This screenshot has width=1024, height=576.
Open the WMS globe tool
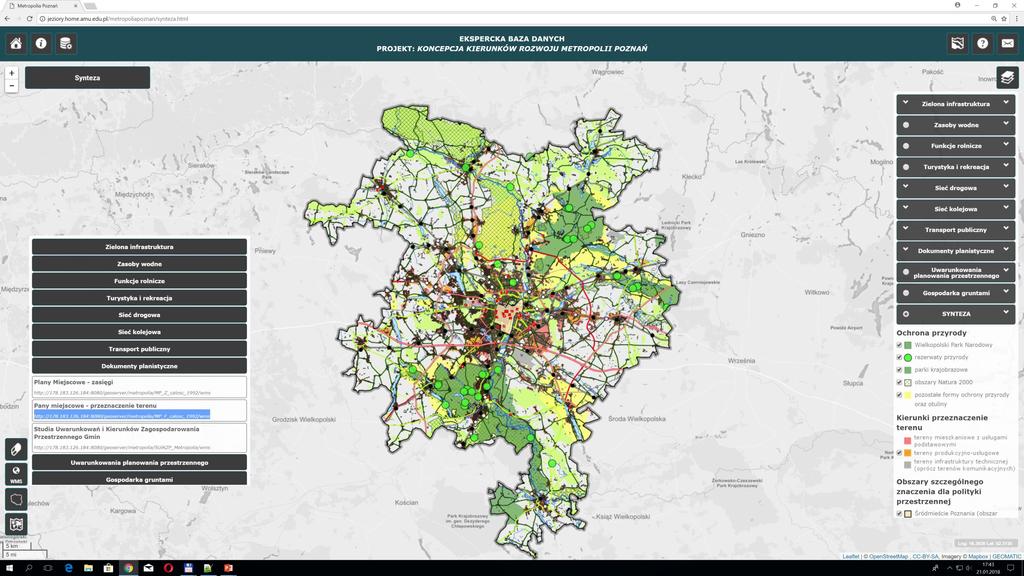pos(16,474)
